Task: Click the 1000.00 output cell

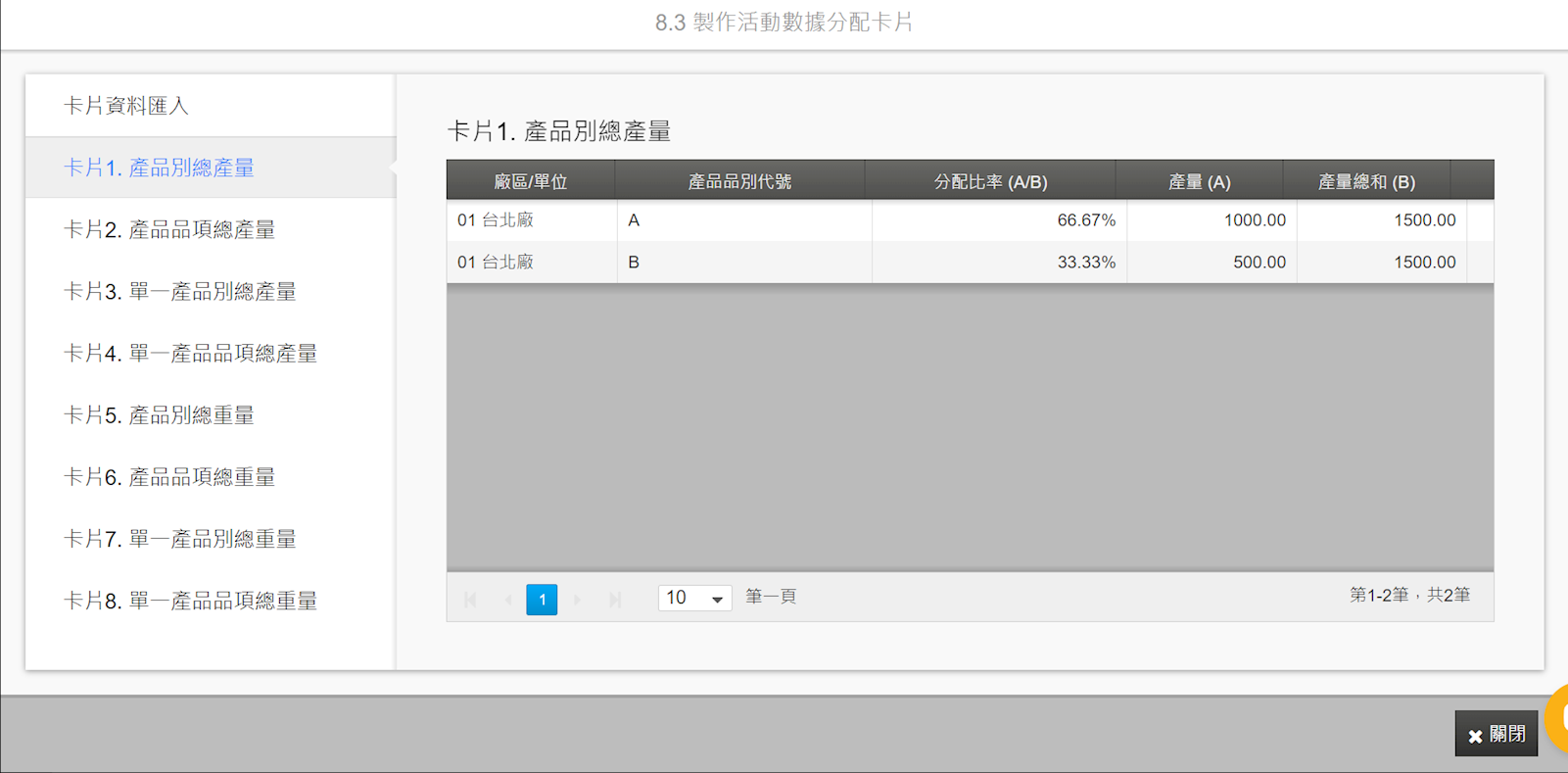Action: pyautogui.click(x=1212, y=220)
